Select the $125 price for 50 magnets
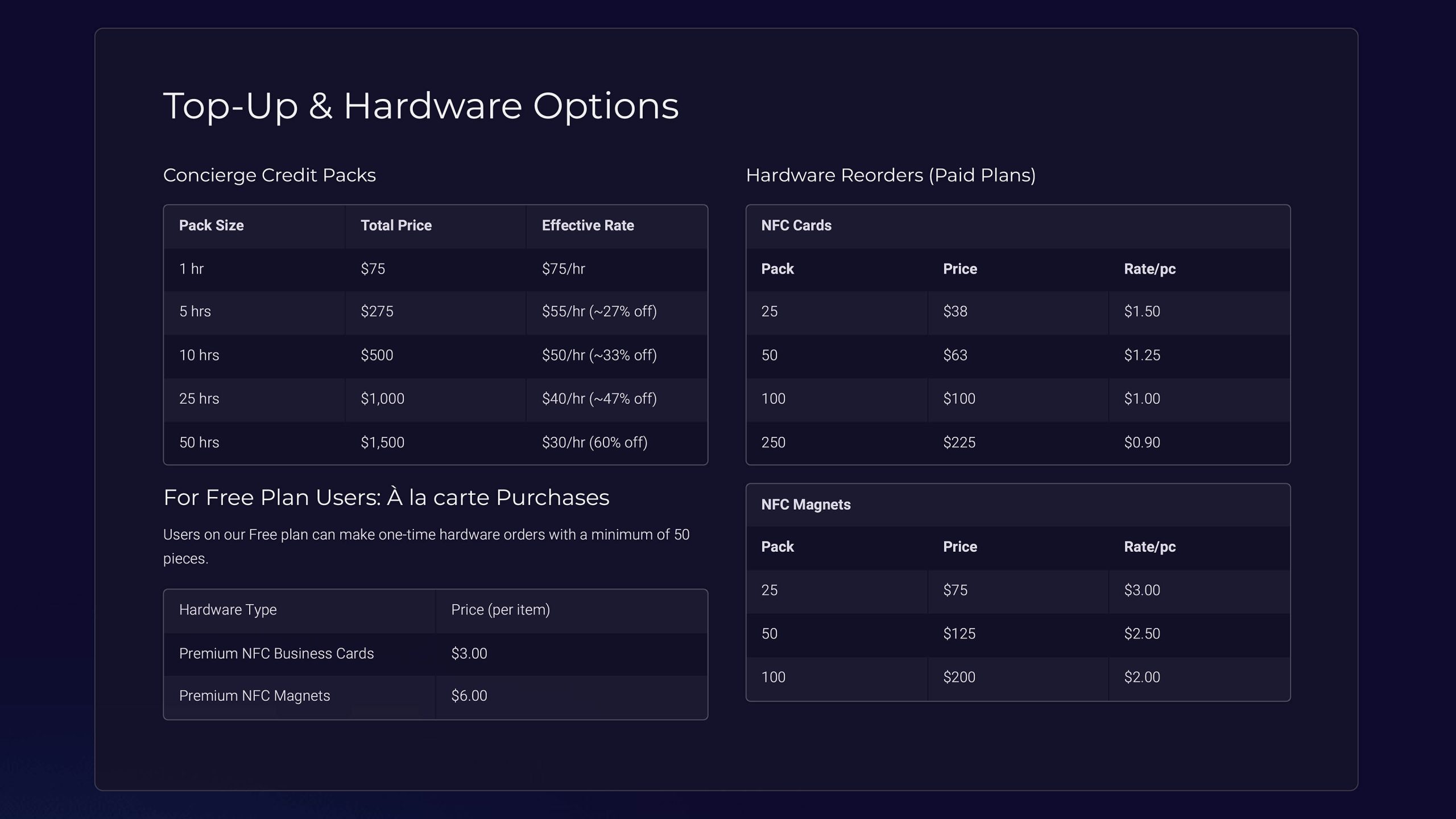 959,634
